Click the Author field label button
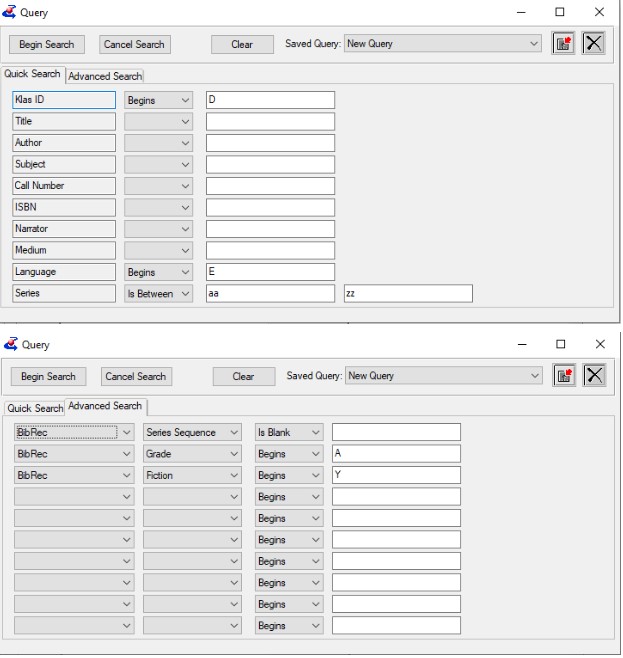Image resolution: width=623 pixels, height=658 pixels. pyautogui.click(x=65, y=143)
